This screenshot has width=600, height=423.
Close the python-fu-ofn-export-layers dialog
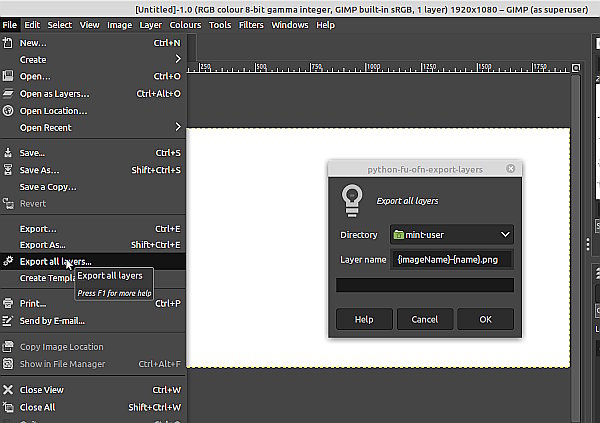tap(510, 169)
